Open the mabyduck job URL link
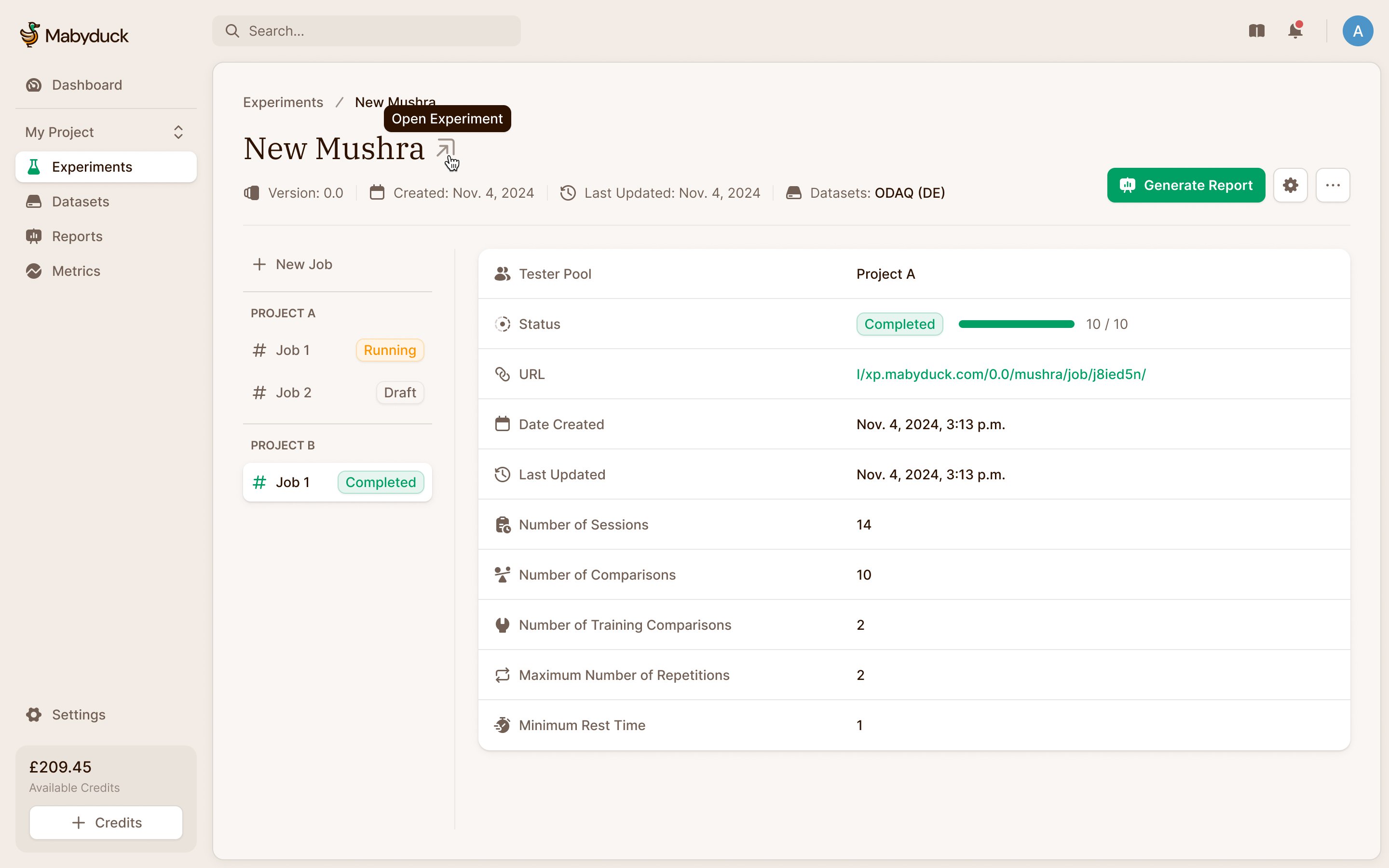1389x868 pixels. click(x=1000, y=374)
